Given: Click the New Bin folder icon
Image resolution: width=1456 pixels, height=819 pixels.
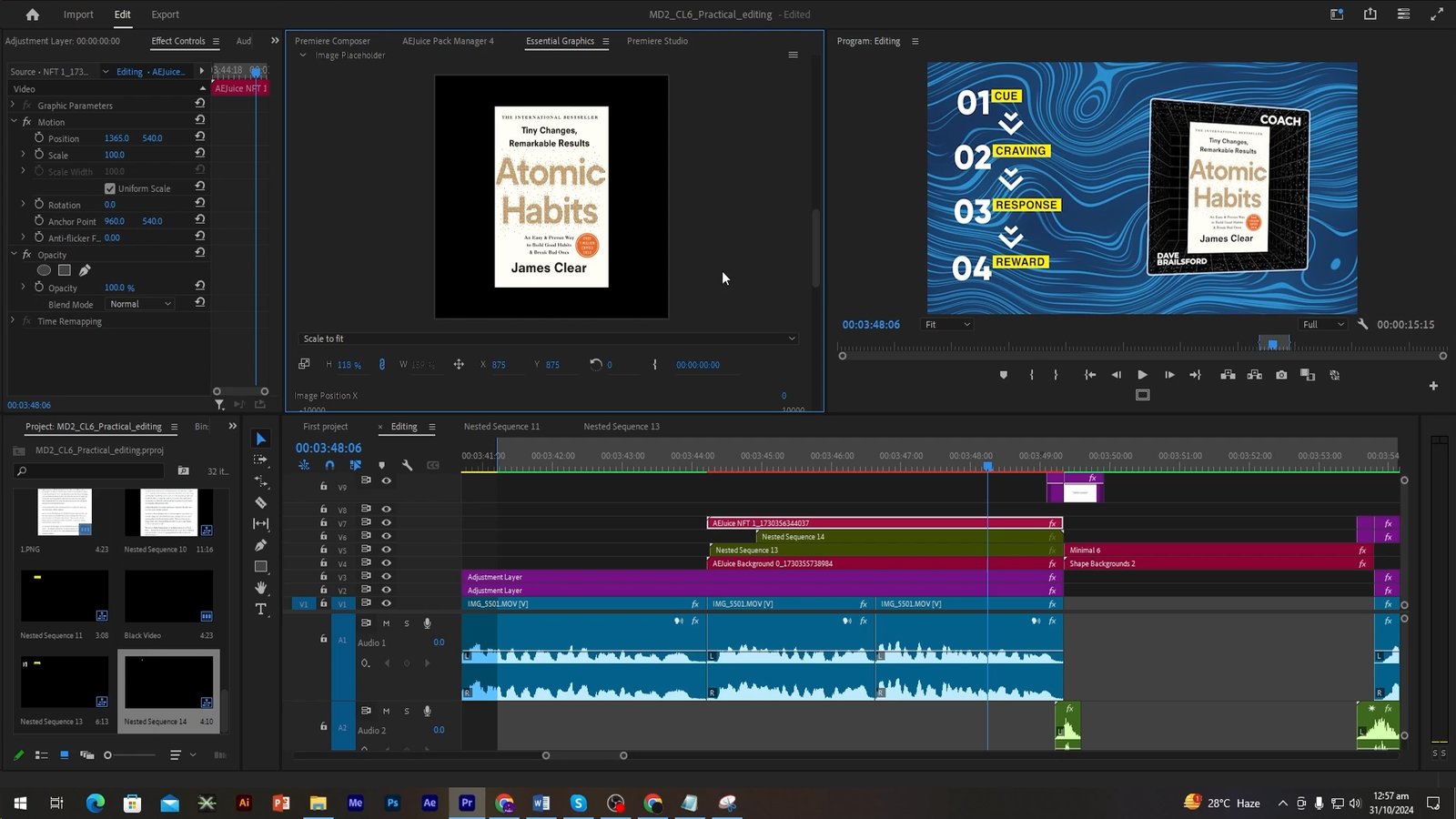Looking at the screenshot, I should click(x=183, y=470).
